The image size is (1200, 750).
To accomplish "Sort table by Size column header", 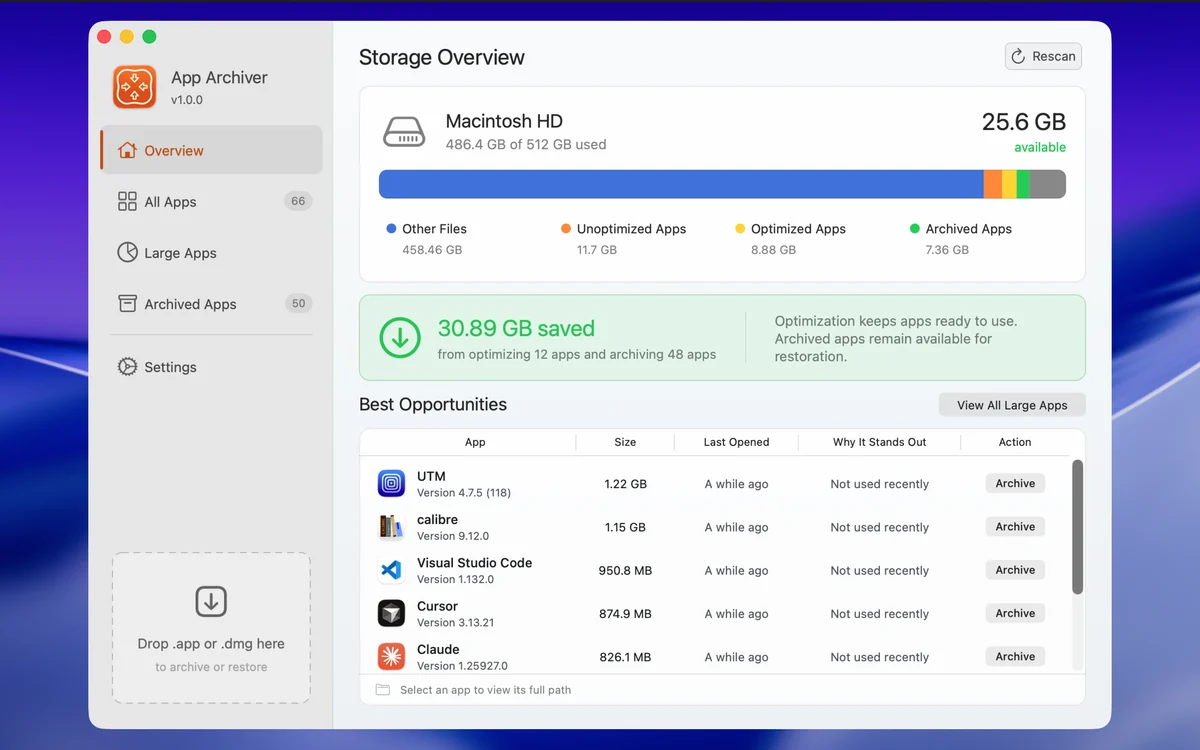I will (625, 442).
